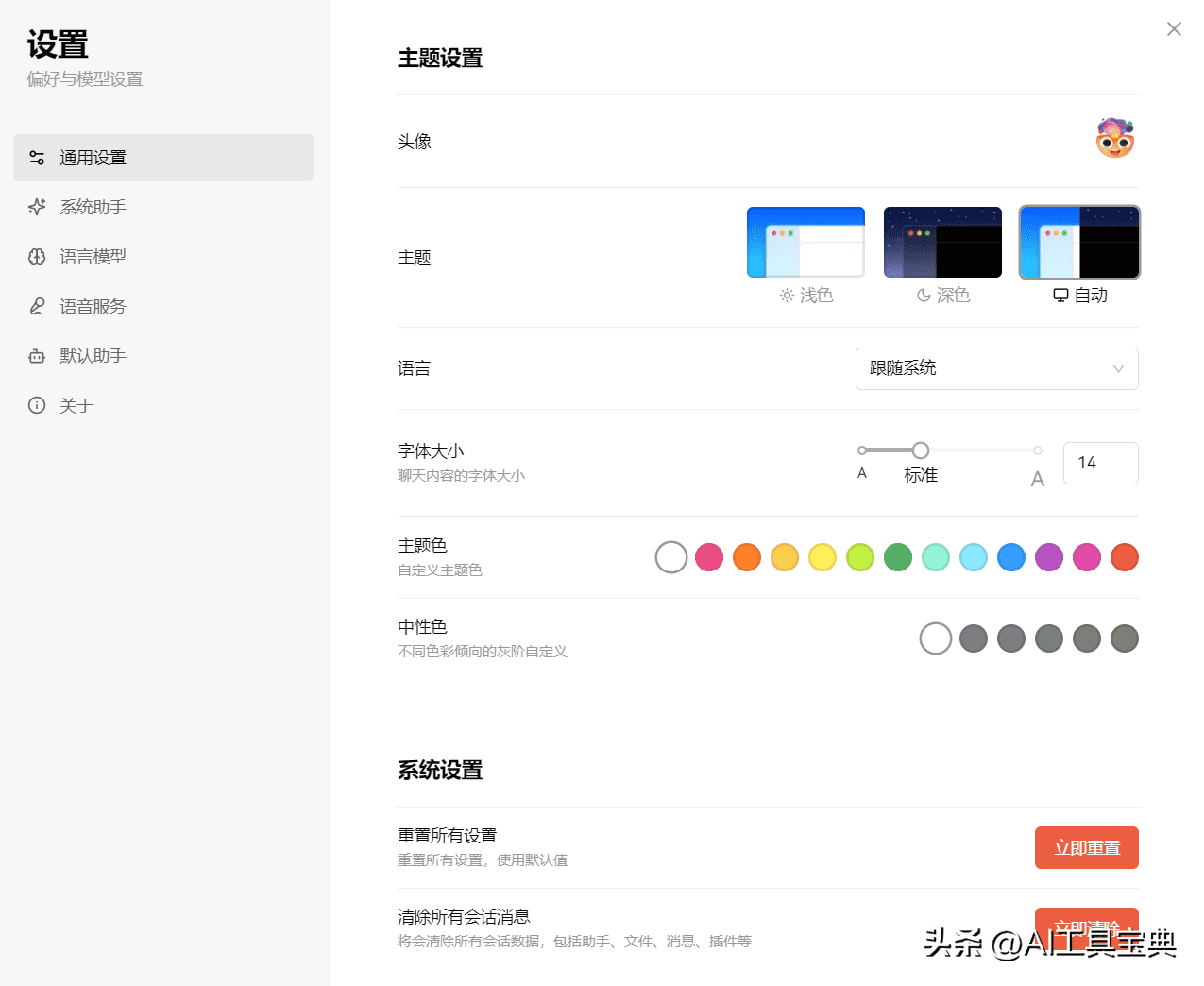The width and height of the screenshot is (1204, 986).
Task: Pick the green theme color swatch
Action: click(x=898, y=557)
